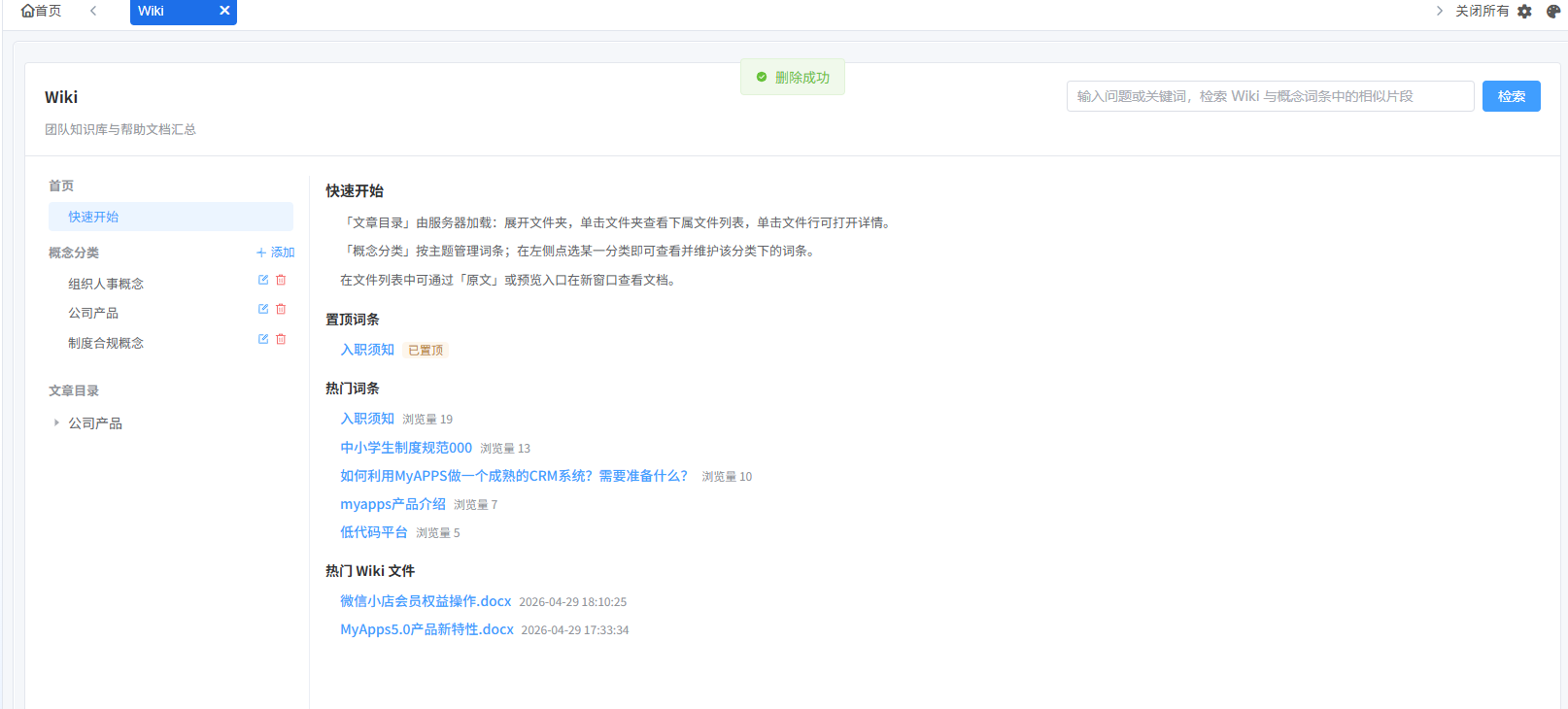1568x709 pixels.
Task: Select 公司产品 under 概念分类
Action: [93, 313]
